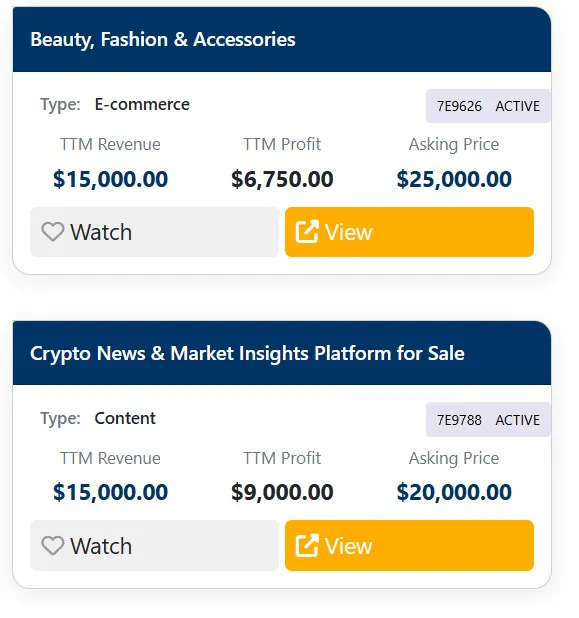
Task: Click $25,000.00 asking price value
Action: tap(454, 179)
